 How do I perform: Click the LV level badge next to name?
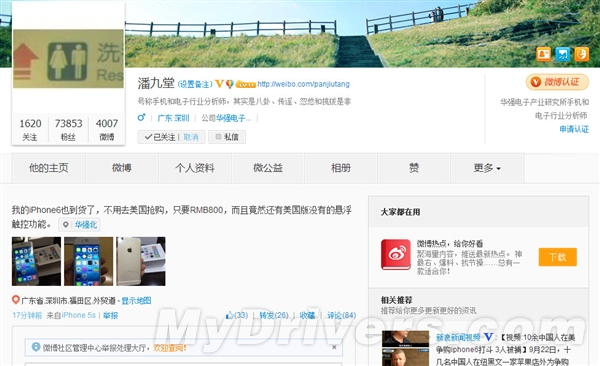245,85
